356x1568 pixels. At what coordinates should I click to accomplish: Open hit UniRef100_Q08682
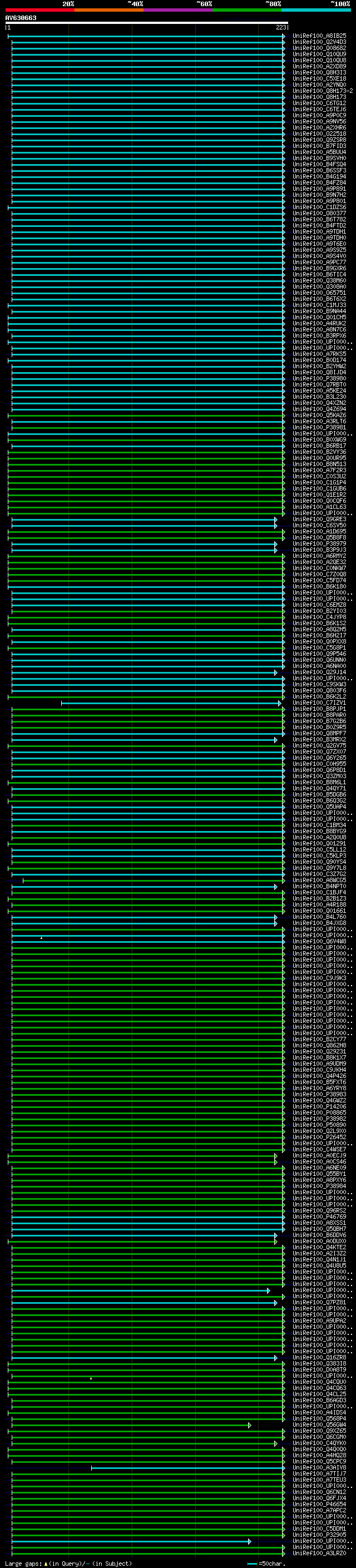319,48
